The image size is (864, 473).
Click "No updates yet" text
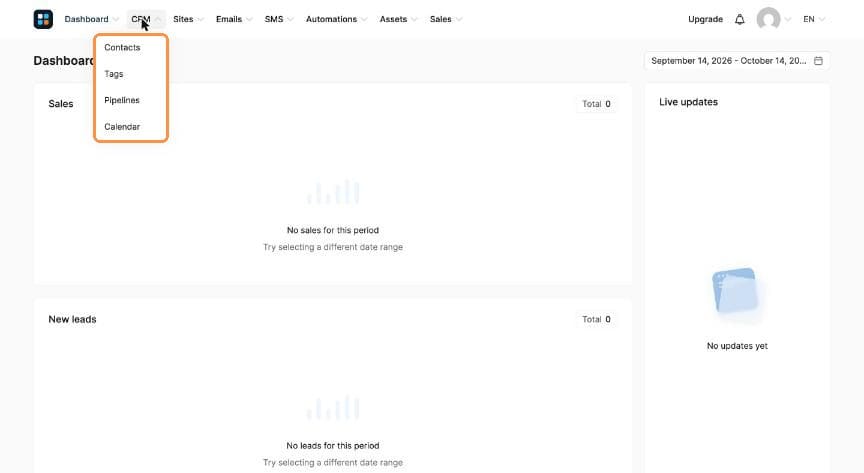[x=737, y=346]
